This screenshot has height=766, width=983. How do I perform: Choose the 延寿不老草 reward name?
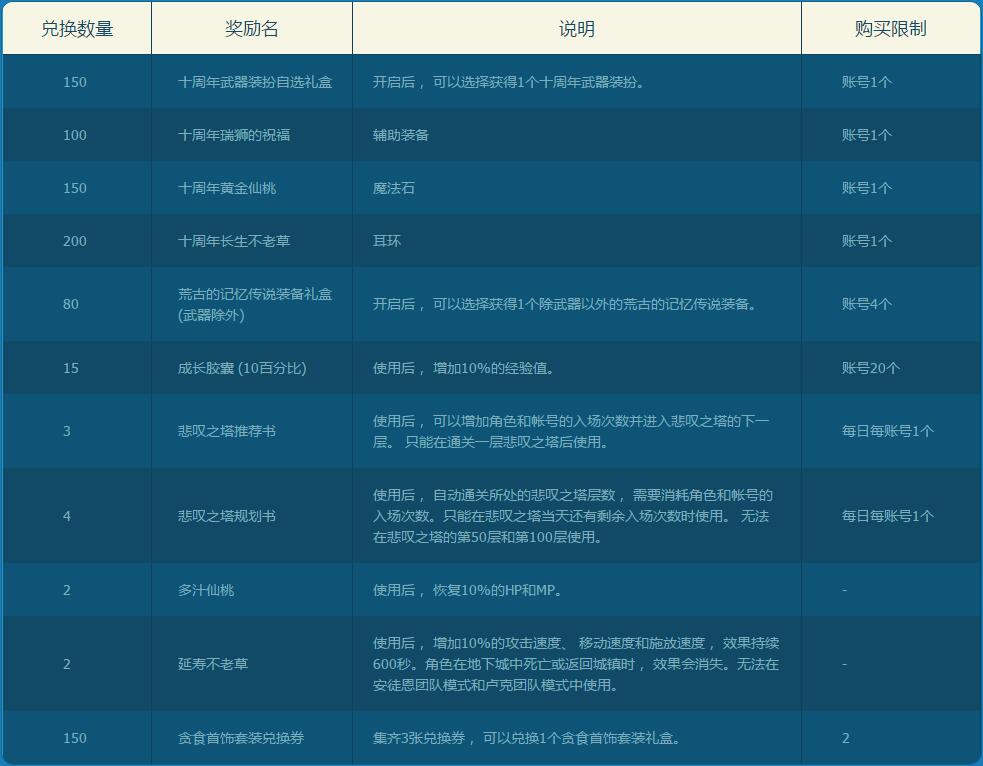pos(213,664)
